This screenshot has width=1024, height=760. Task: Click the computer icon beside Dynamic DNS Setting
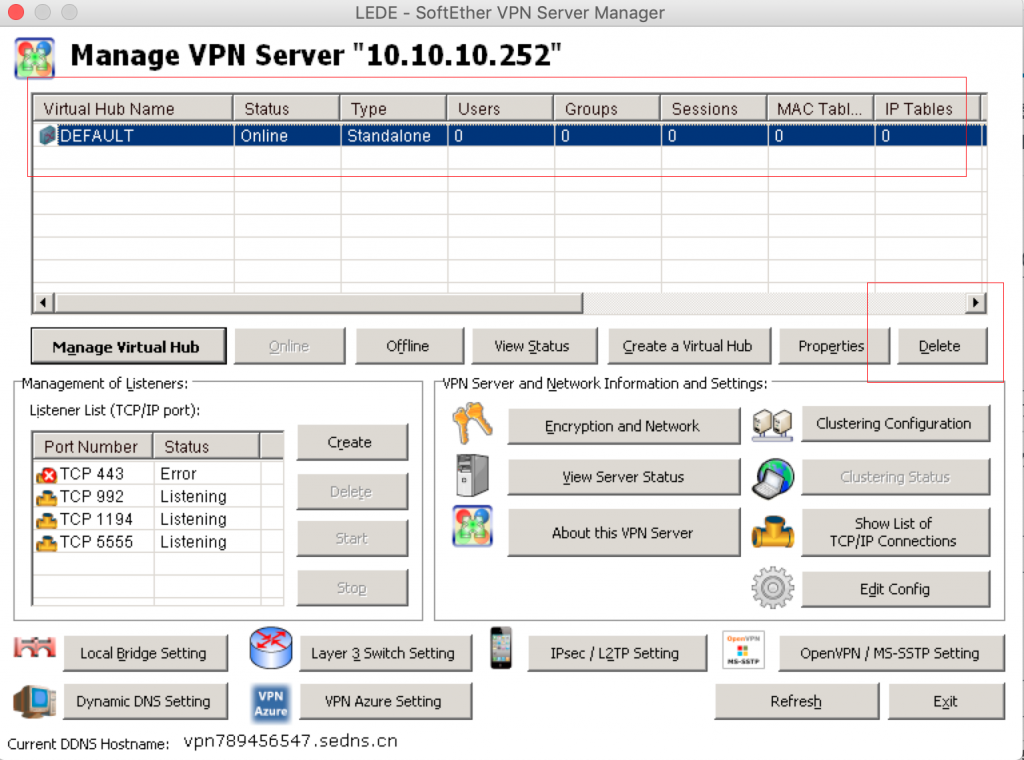(x=35, y=701)
